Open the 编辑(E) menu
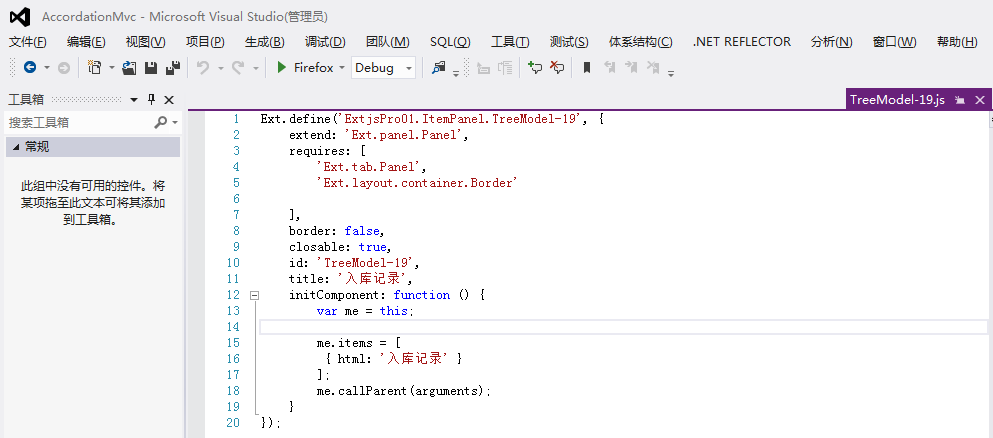This screenshot has width=993, height=438. 86,42
